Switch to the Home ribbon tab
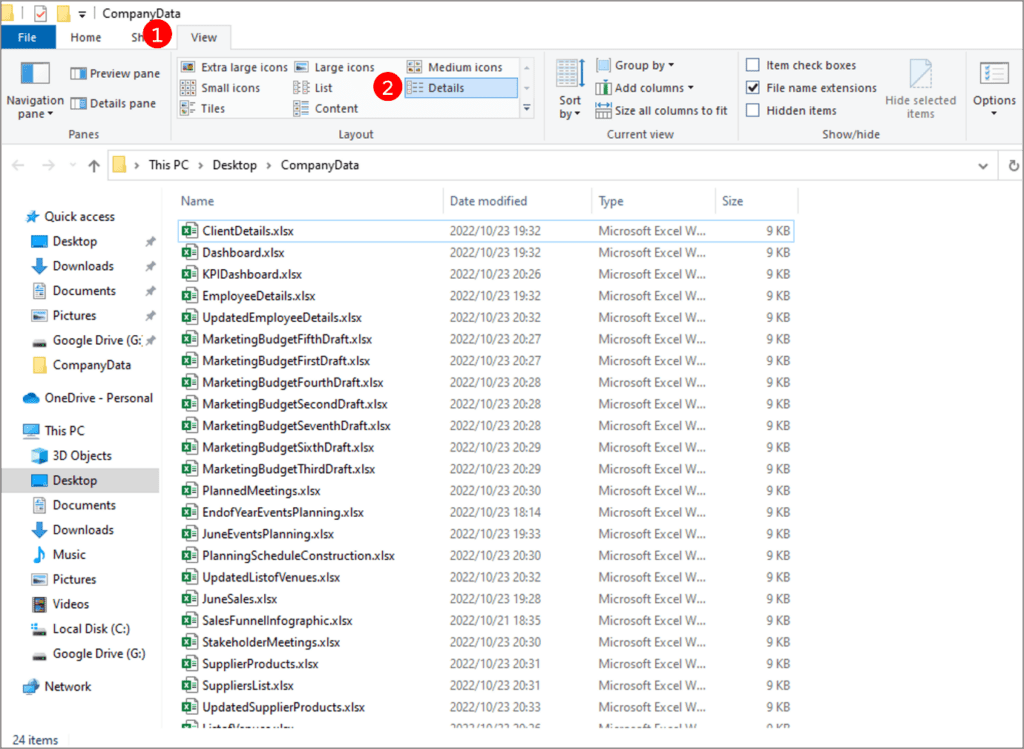The width and height of the screenshot is (1024, 749). [85, 37]
